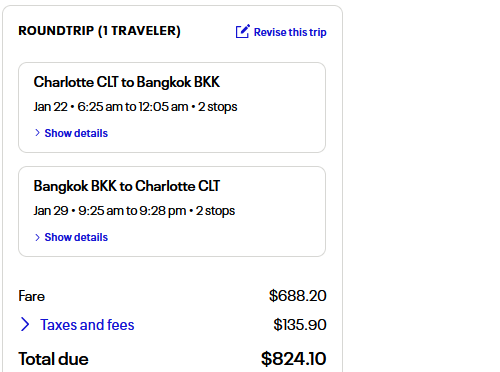Expand the chevron for Bangkok to Charlotte details
This screenshot has width=500, height=372.
(37, 237)
